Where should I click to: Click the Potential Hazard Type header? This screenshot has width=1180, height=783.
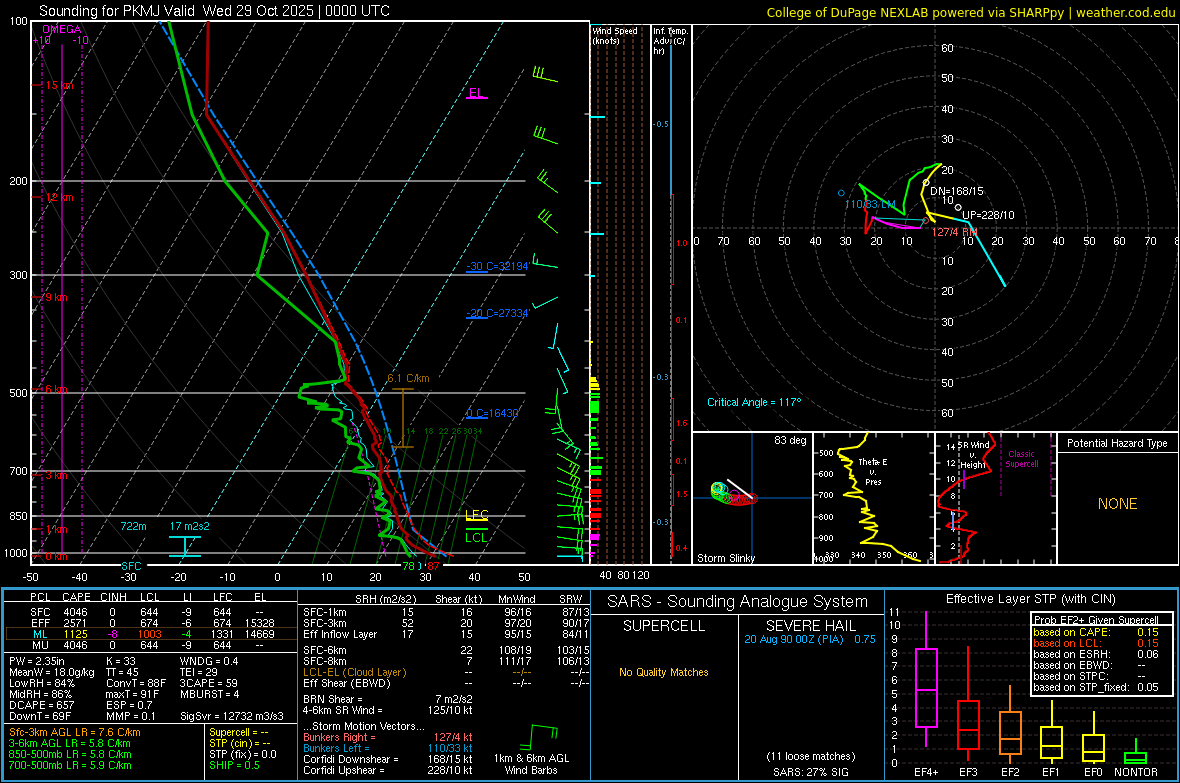point(1117,443)
